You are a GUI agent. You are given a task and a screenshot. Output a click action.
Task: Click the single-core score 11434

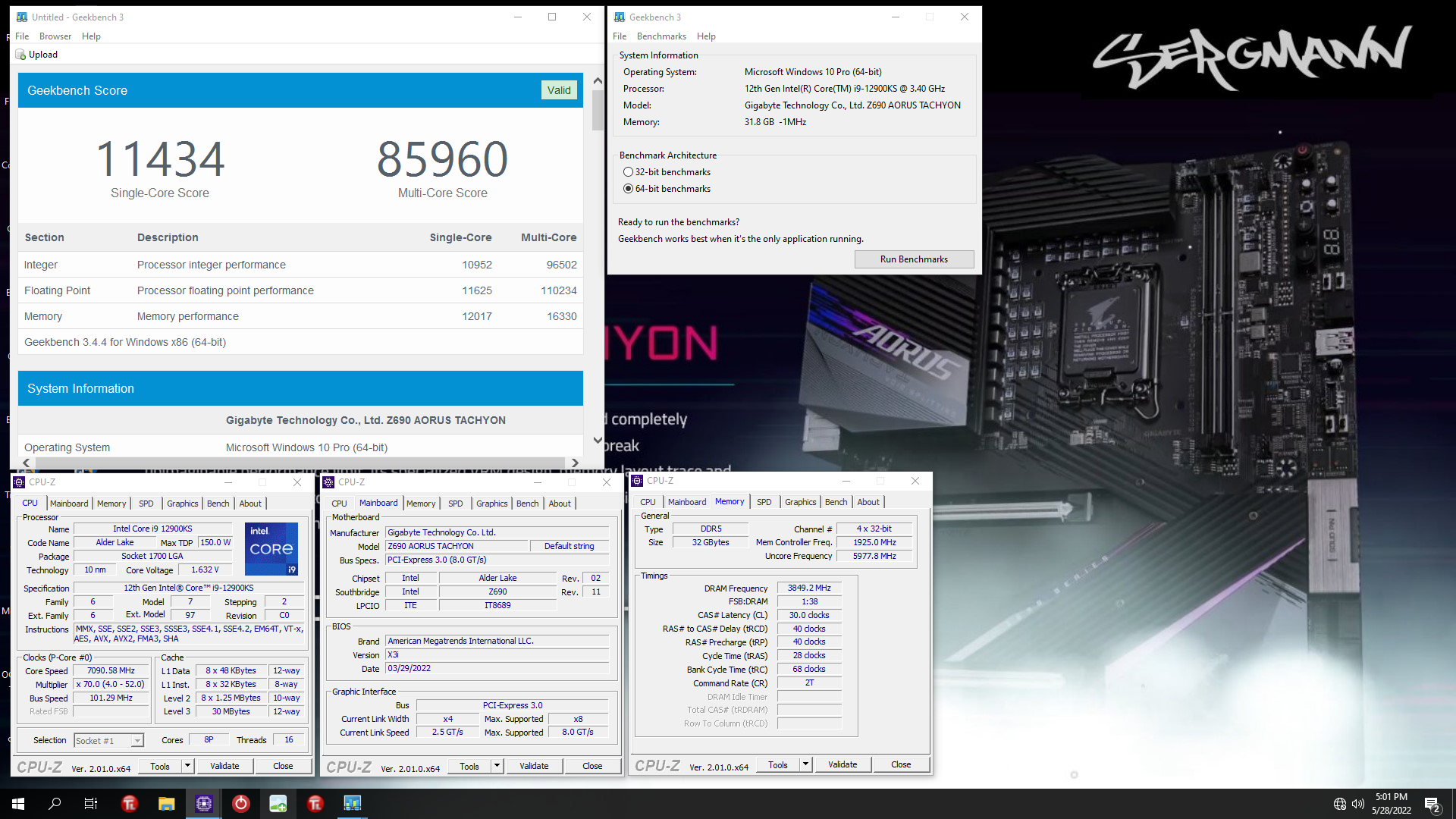(x=160, y=158)
